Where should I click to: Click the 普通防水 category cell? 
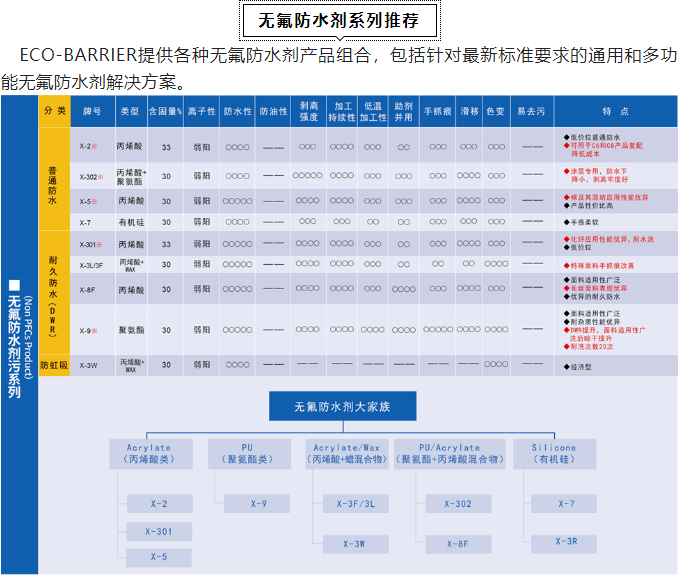(54, 178)
